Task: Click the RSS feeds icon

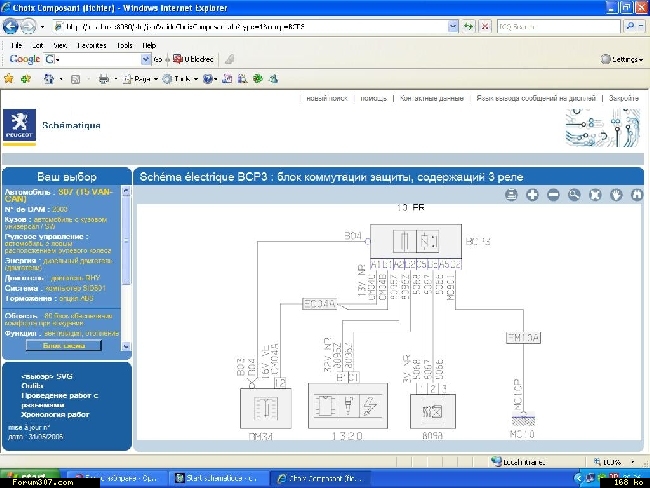Action: coord(75,79)
